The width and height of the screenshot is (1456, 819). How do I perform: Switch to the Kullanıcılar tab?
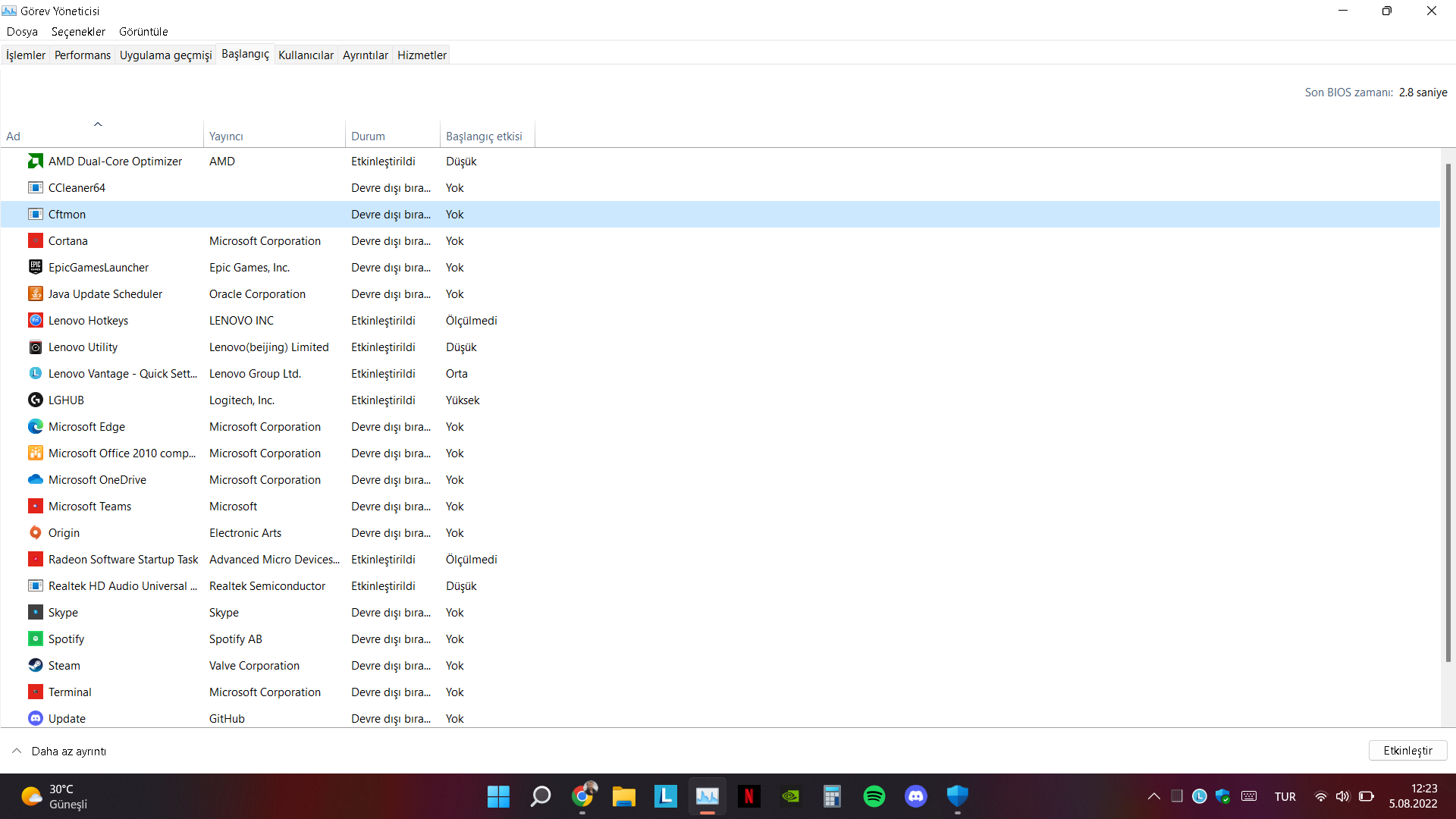[x=306, y=55]
